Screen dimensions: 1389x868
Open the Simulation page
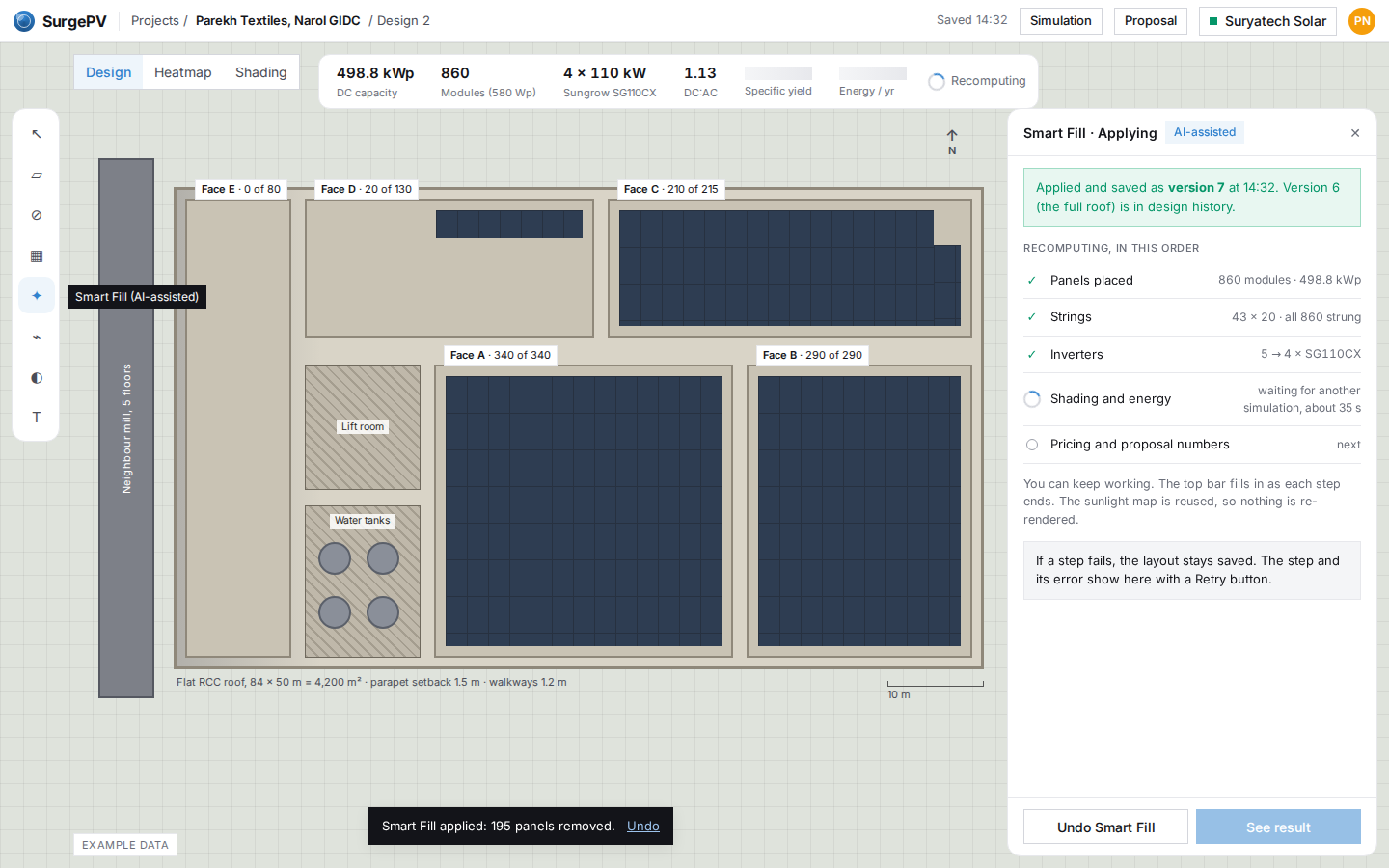click(x=1061, y=20)
